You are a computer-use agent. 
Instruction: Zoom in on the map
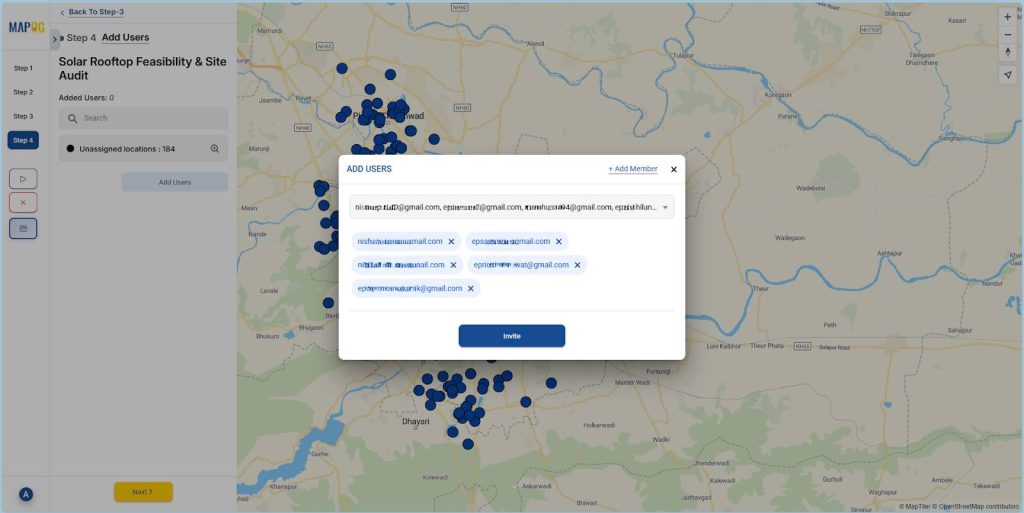click(1008, 17)
